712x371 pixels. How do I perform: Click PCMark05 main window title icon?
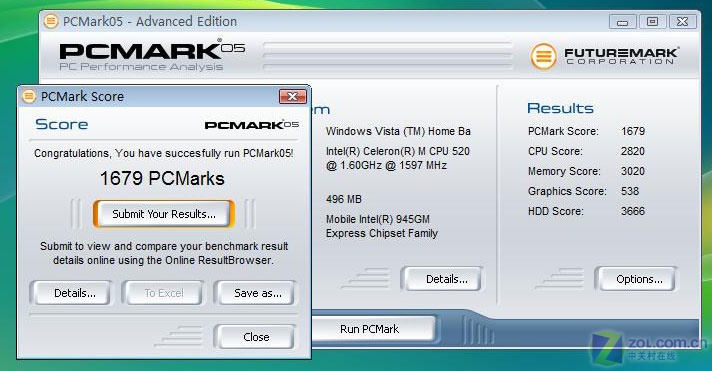(x=51, y=21)
